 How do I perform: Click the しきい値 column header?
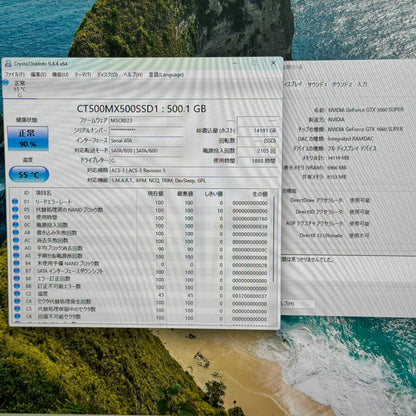click(x=213, y=194)
